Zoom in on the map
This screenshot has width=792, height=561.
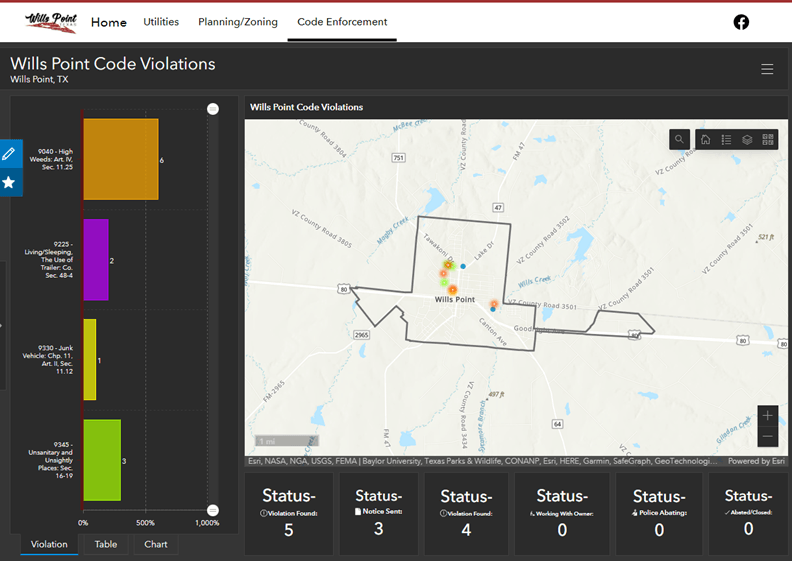[x=767, y=416]
